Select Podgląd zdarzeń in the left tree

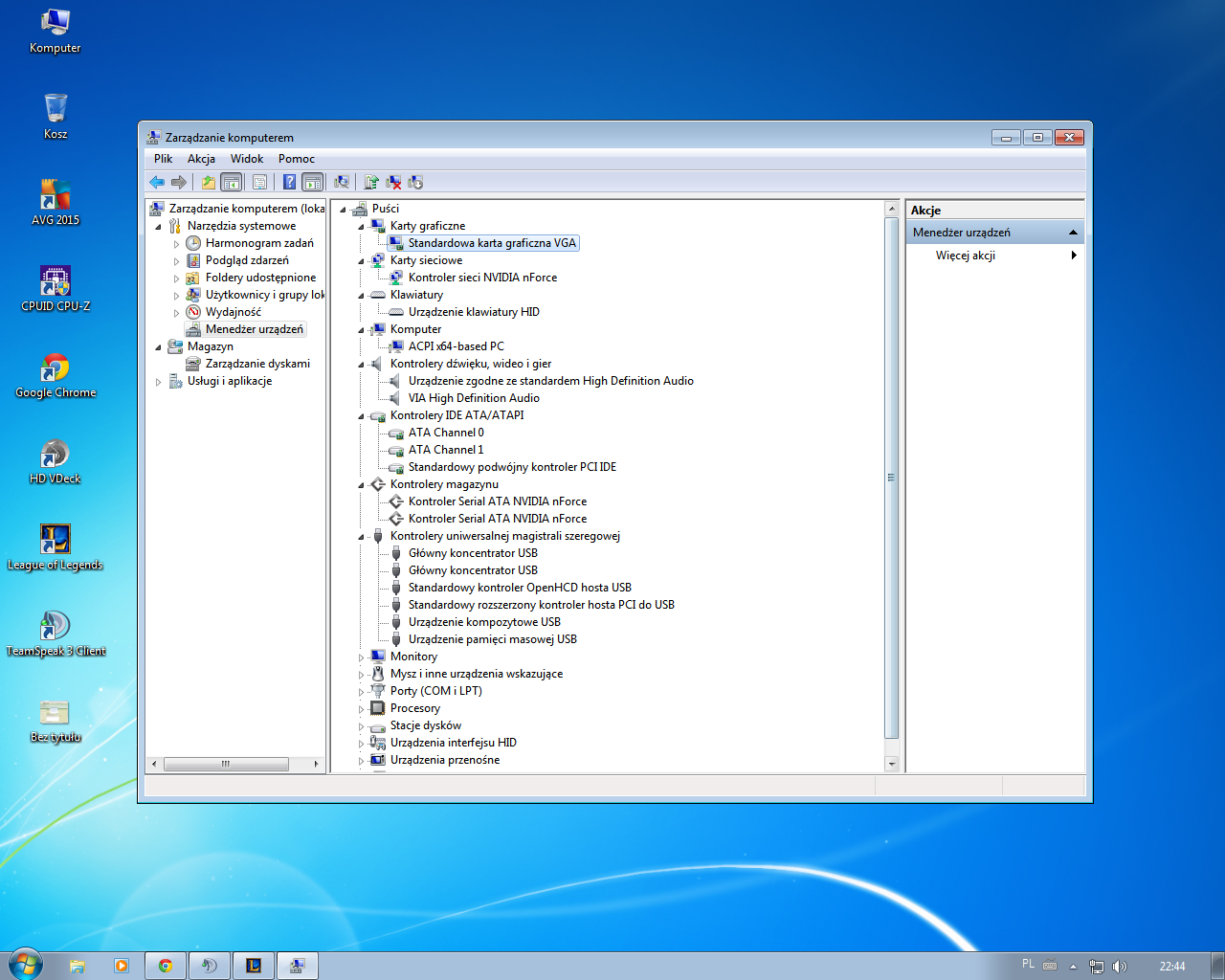247,260
